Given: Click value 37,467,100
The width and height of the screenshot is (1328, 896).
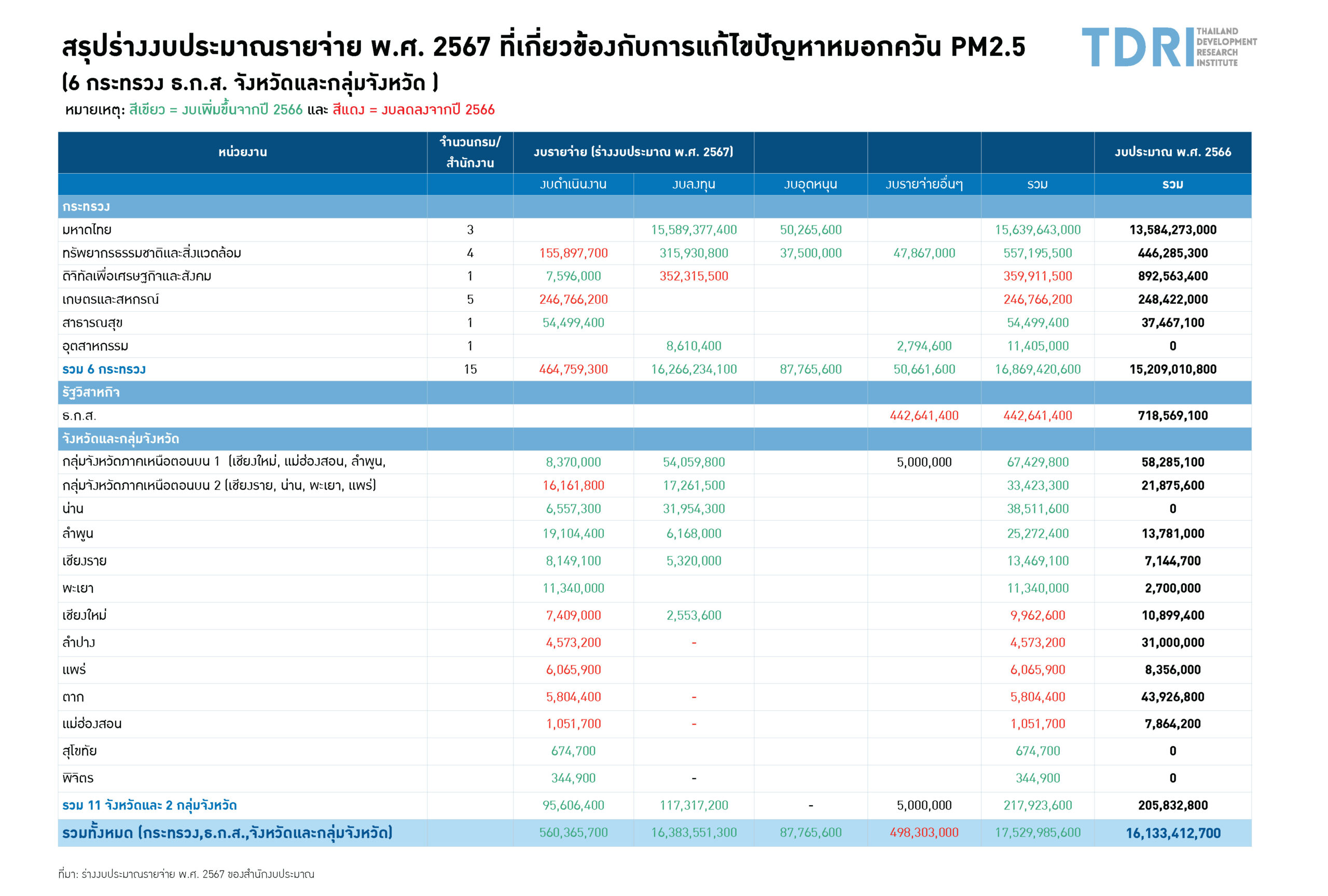Looking at the screenshot, I should (1172, 323).
